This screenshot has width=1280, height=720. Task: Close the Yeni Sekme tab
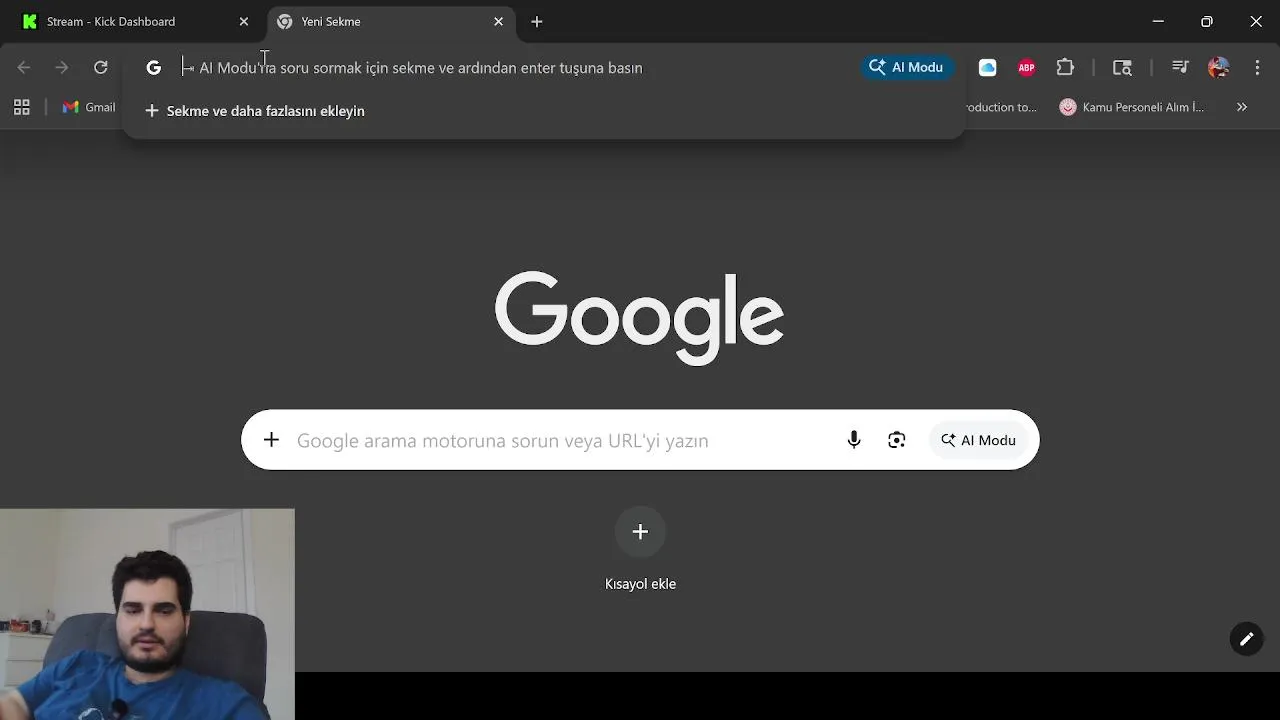pos(498,21)
